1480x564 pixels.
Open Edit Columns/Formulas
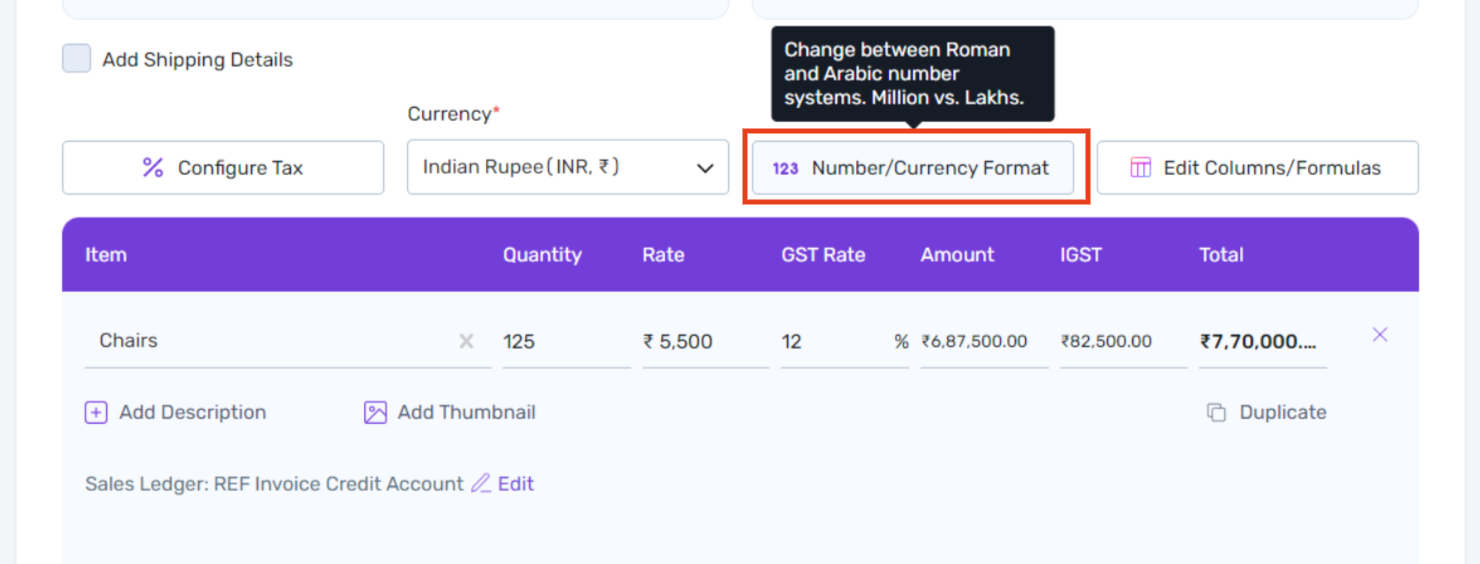[x=1258, y=168]
